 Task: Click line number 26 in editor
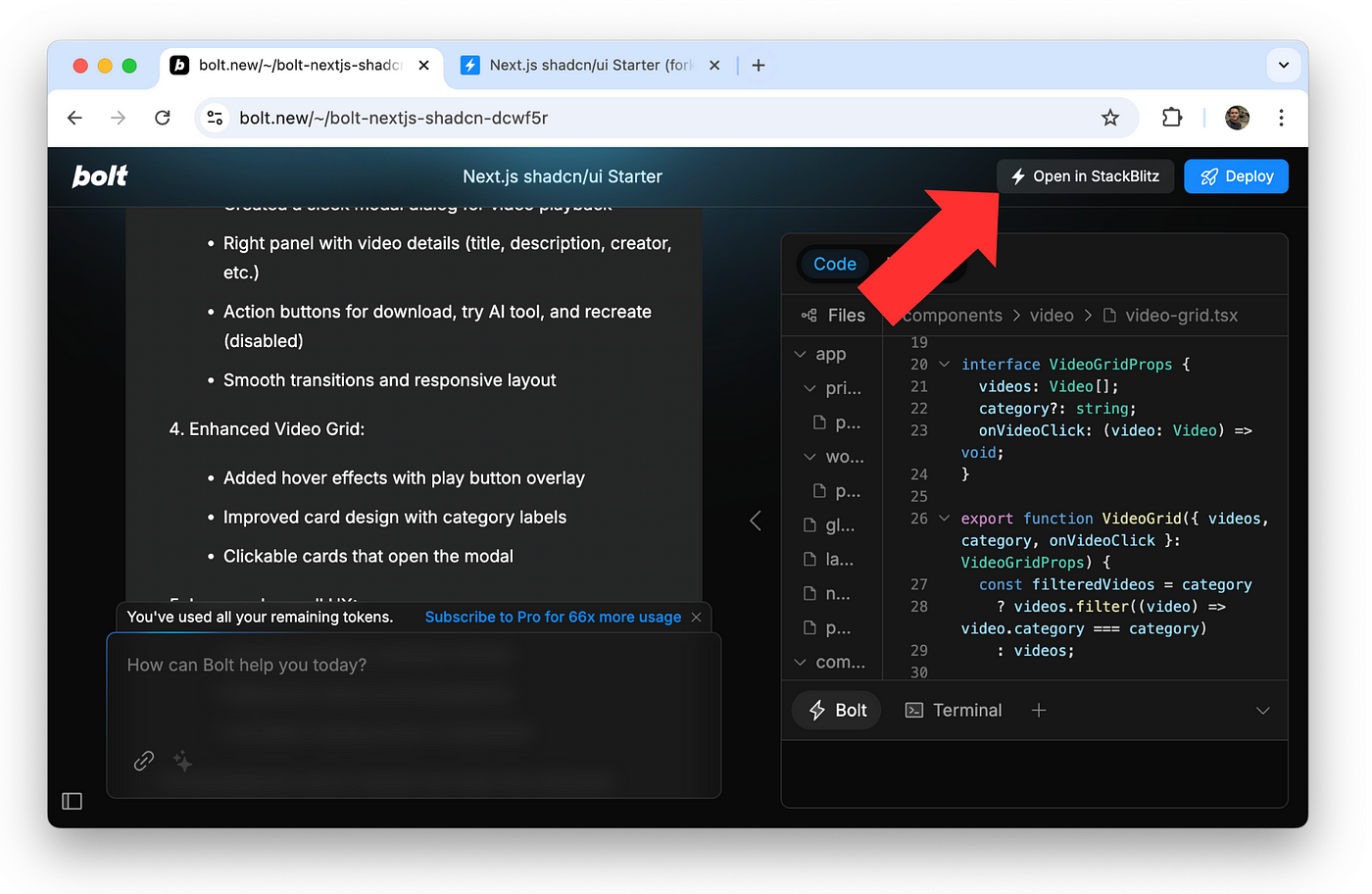click(x=918, y=519)
